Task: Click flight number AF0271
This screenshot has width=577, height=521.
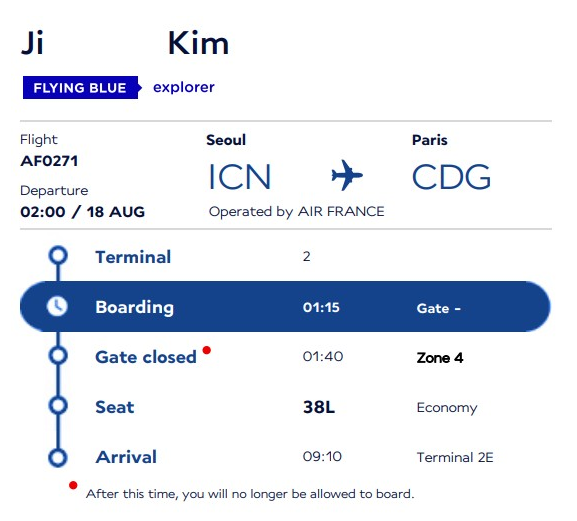Action: (49, 161)
